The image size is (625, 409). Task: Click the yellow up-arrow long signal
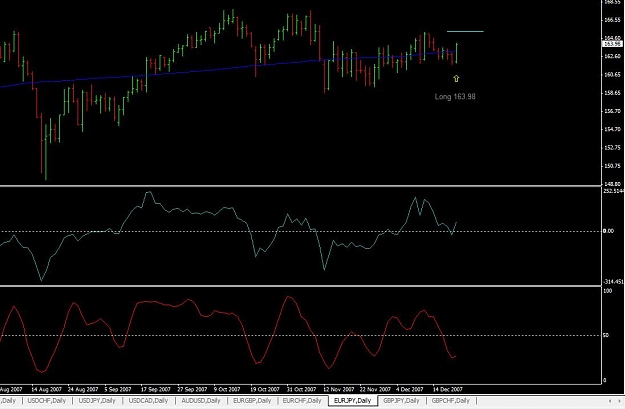[456, 79]
